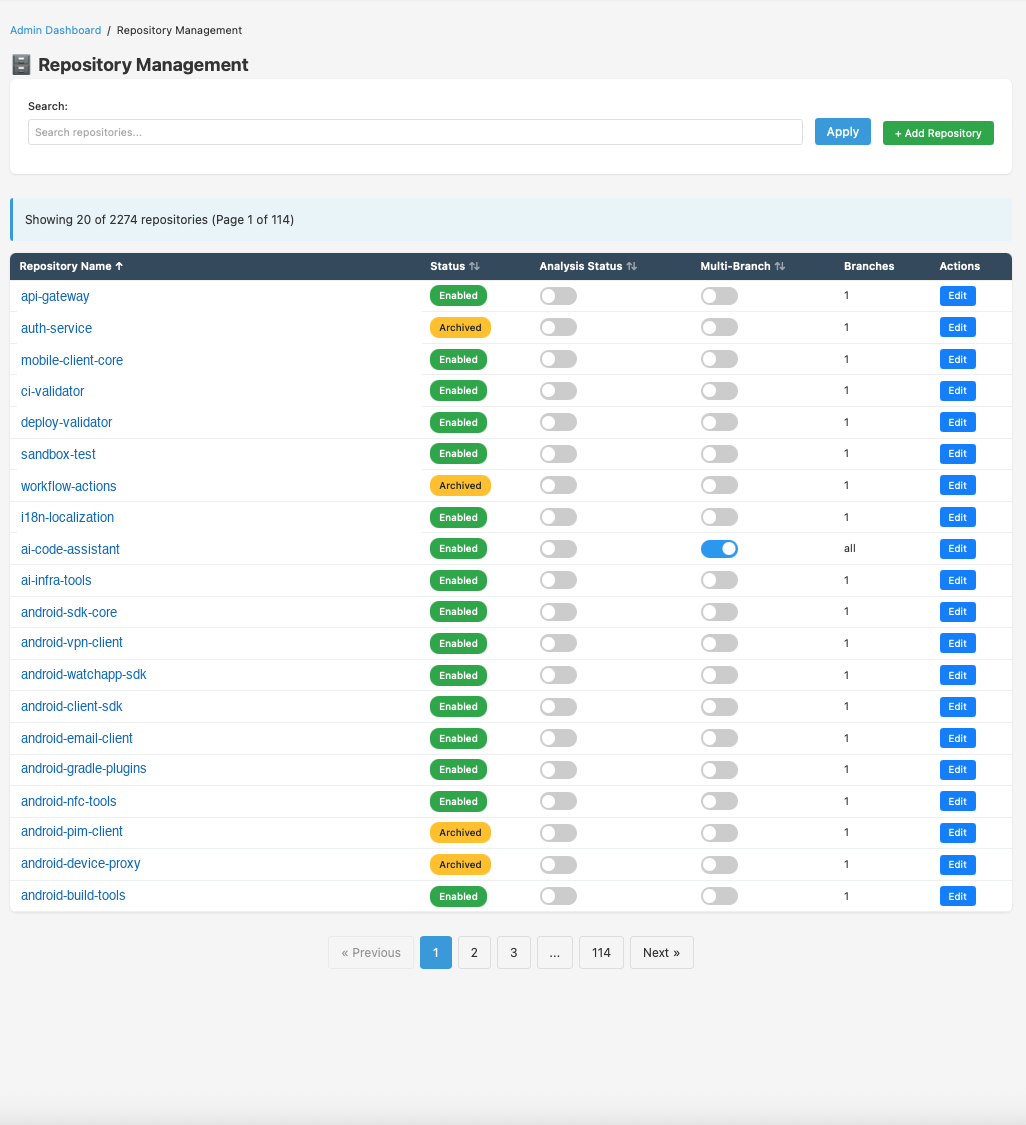The height and width of the screenshot is (1125, 1026).
Task: Jump to last page 114
Action: [x=601, y=953]
